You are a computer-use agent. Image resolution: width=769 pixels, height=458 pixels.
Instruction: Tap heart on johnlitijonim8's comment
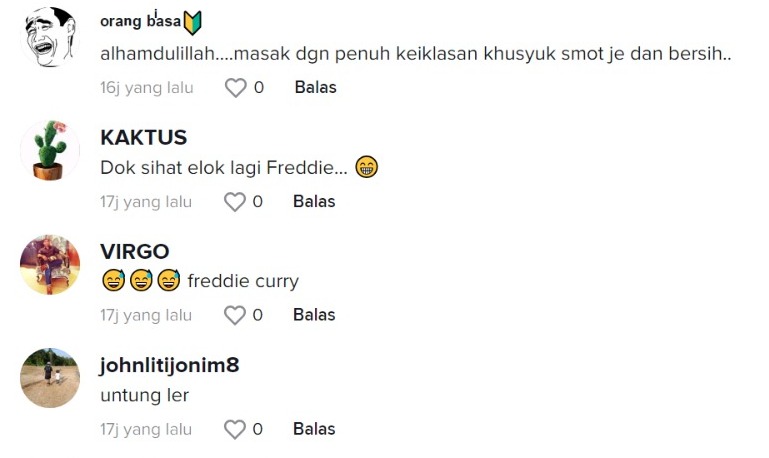[x=234, y=430]
